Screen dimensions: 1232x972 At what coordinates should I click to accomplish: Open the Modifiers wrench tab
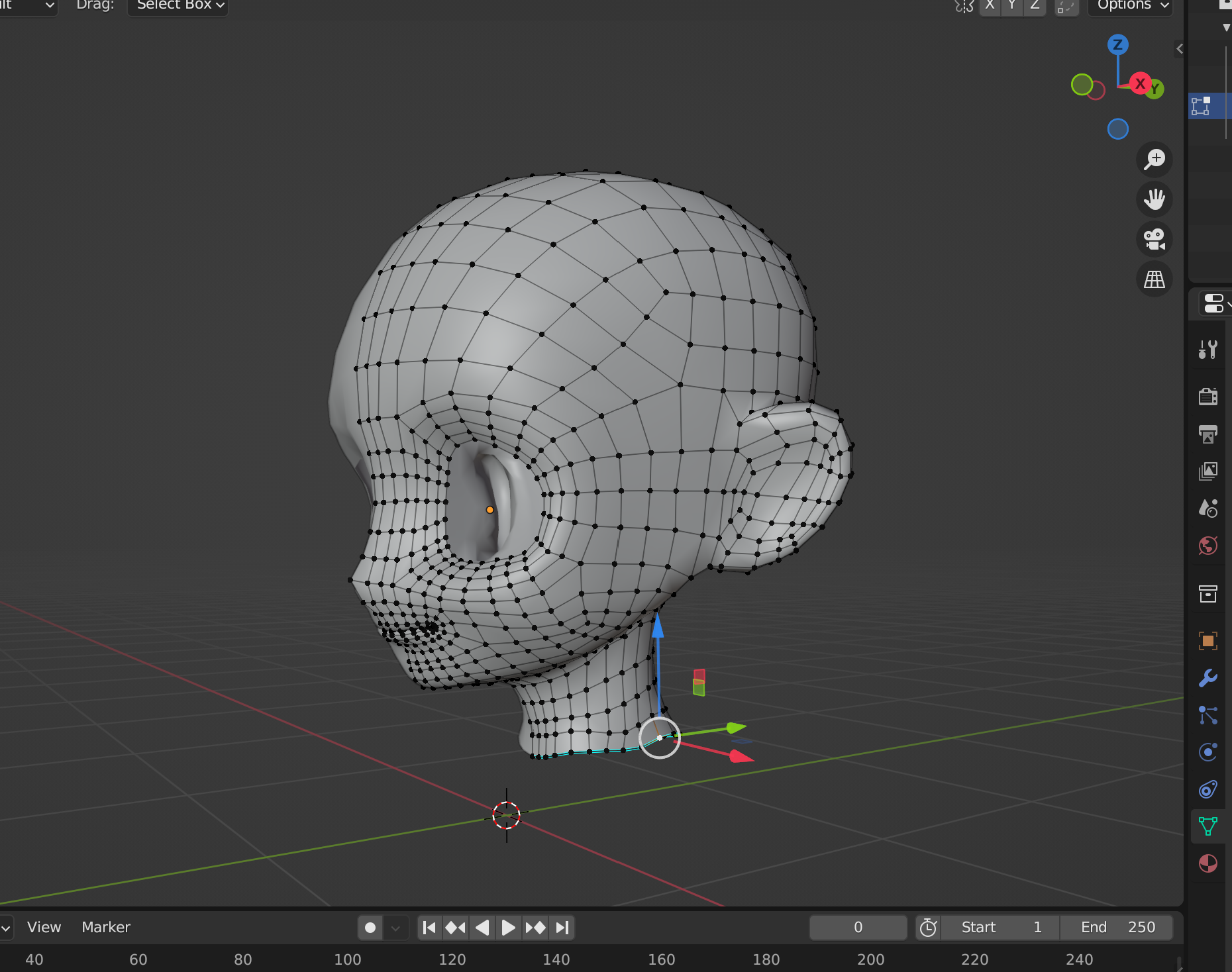point(1207,678)
